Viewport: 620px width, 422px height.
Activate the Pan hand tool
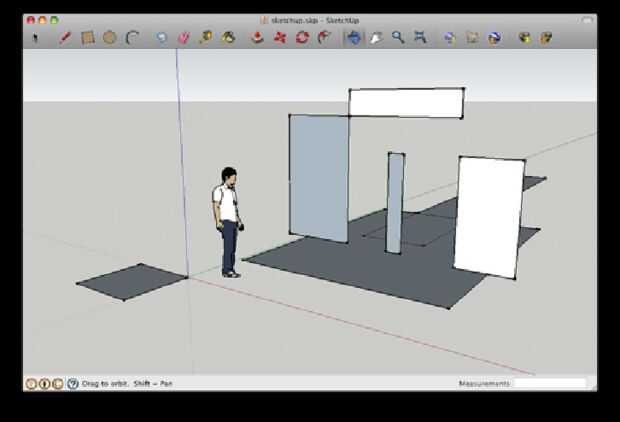coord(376,38)
